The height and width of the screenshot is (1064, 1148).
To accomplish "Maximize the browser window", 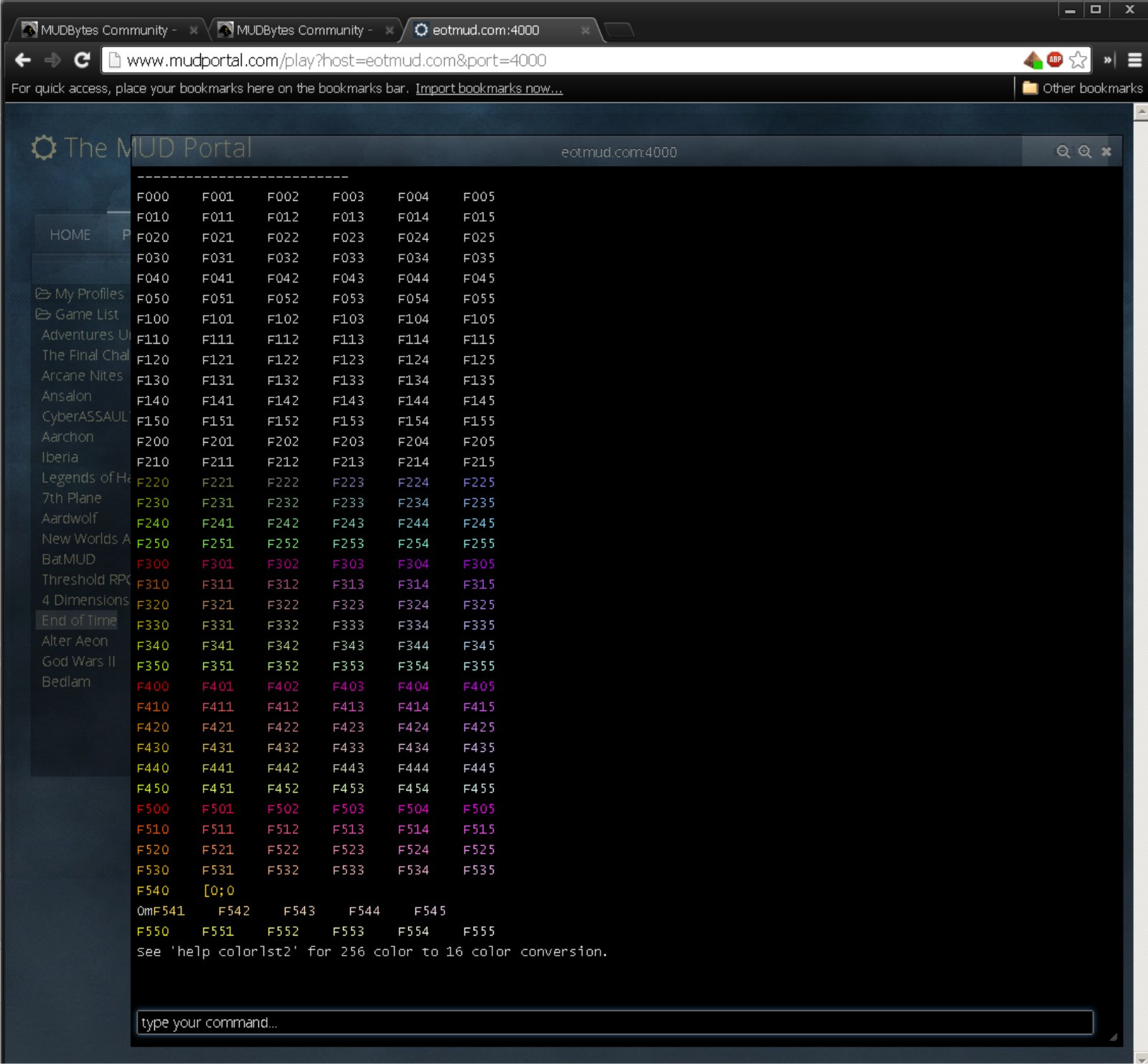I will pyautogui.click(x=1096, y=9).
